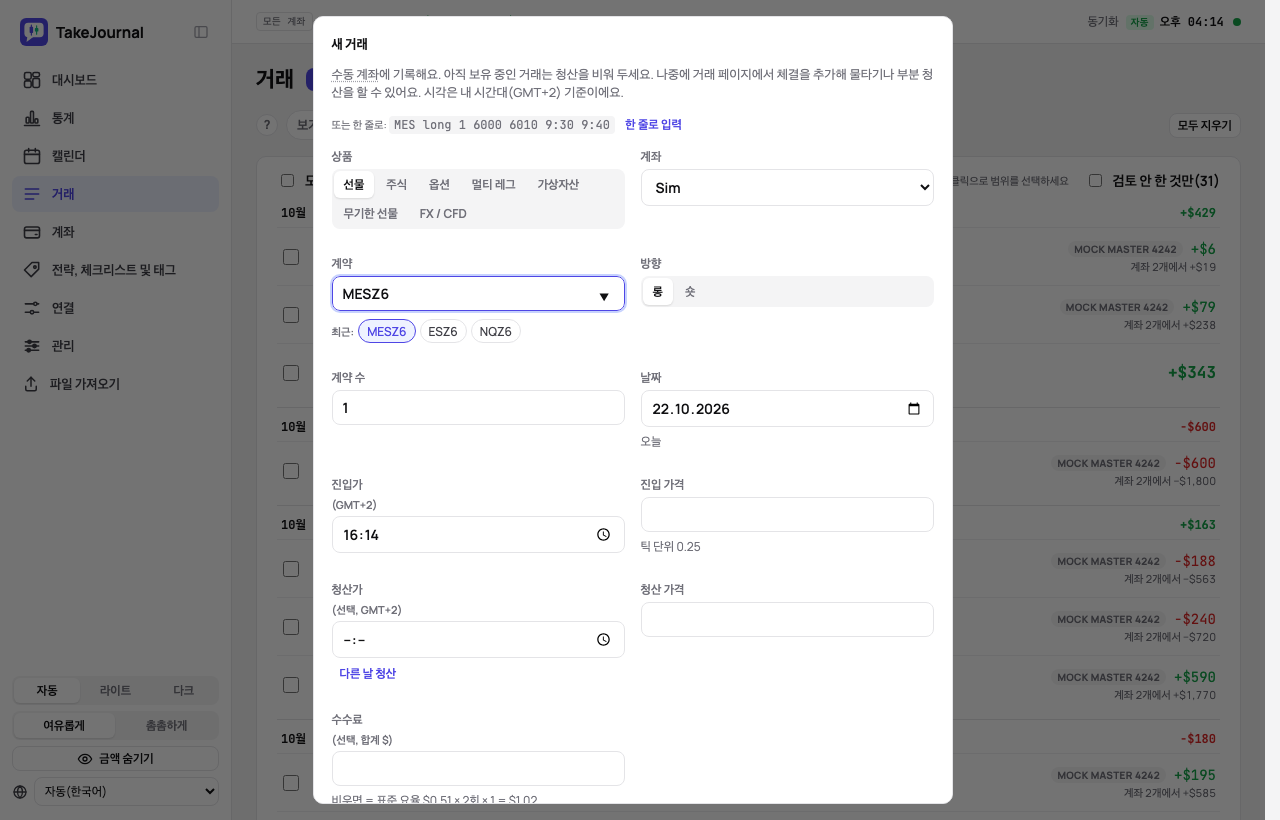Open the 계좌 dropdown showing Sim
Screen dimensions: 1280x820
tap(787, 188)
